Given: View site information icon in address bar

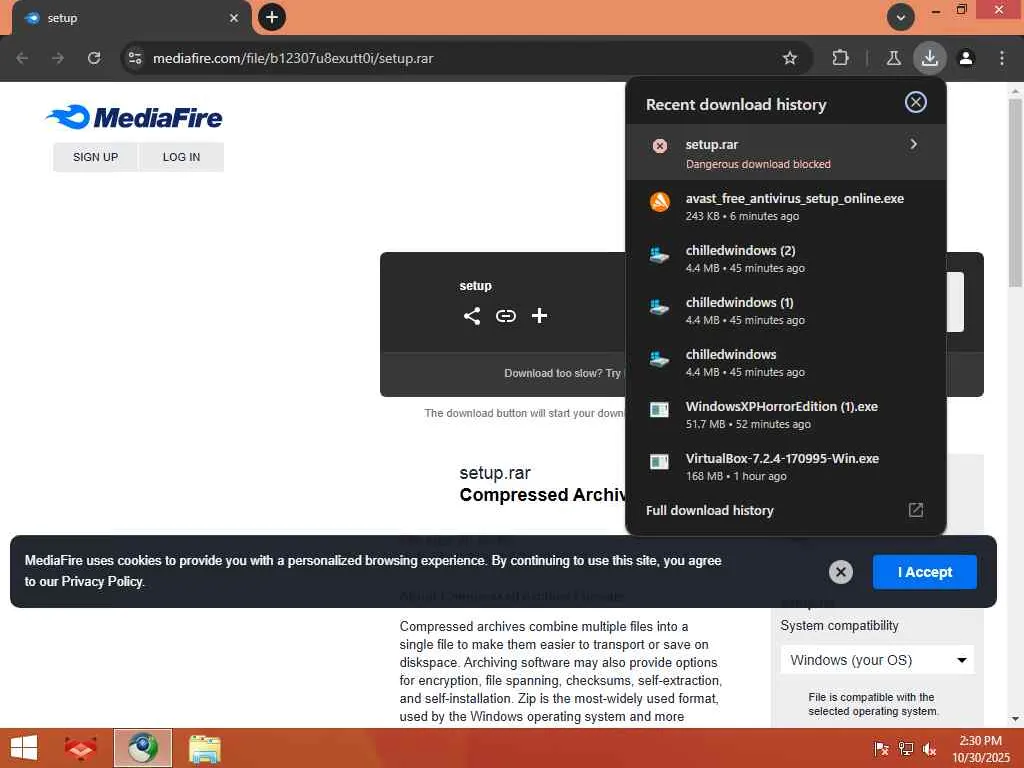Looking at the screenshot, I should 135,58.
